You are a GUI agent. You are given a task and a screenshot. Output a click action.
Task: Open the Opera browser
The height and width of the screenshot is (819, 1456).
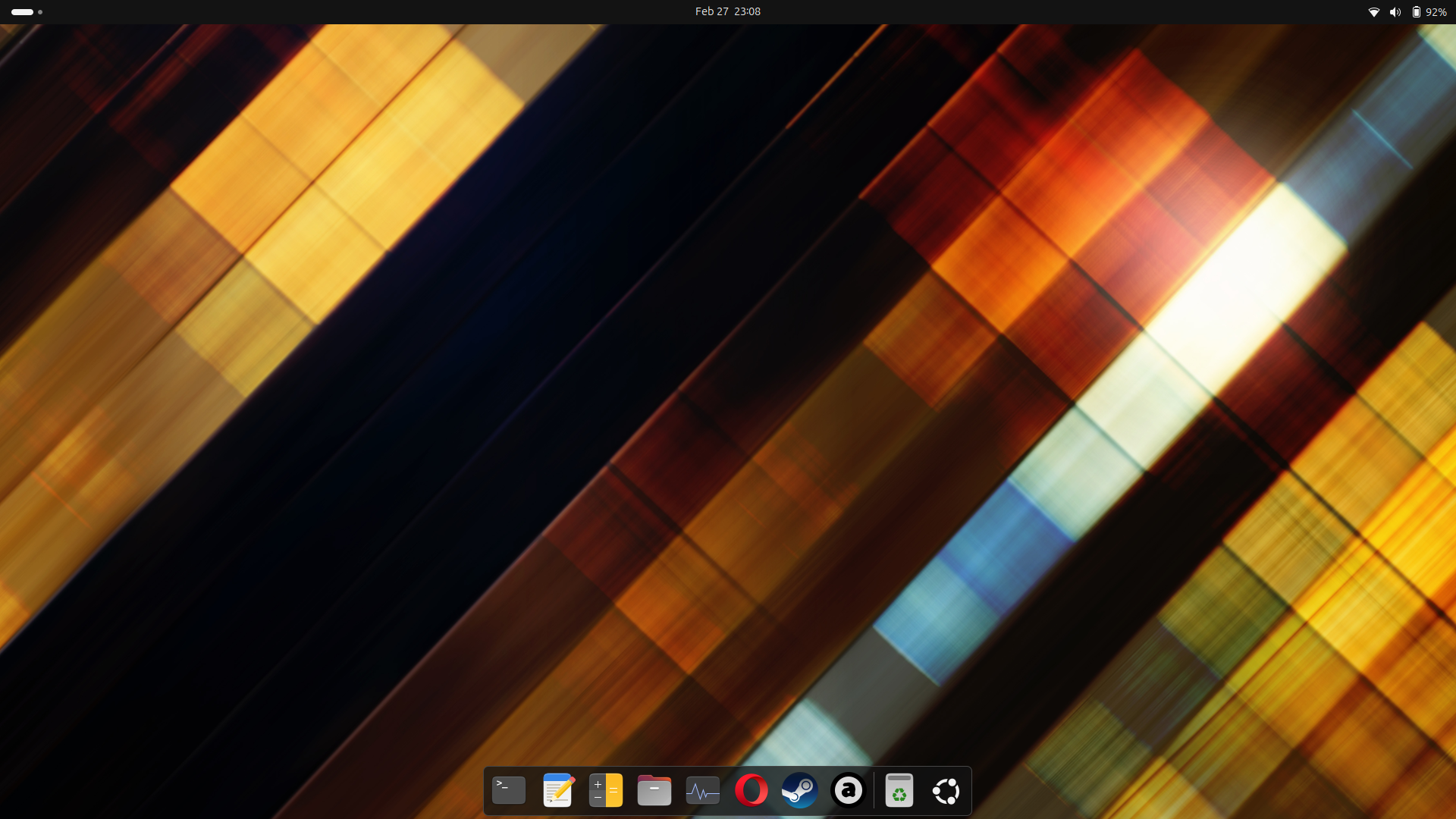pos(752,791)
